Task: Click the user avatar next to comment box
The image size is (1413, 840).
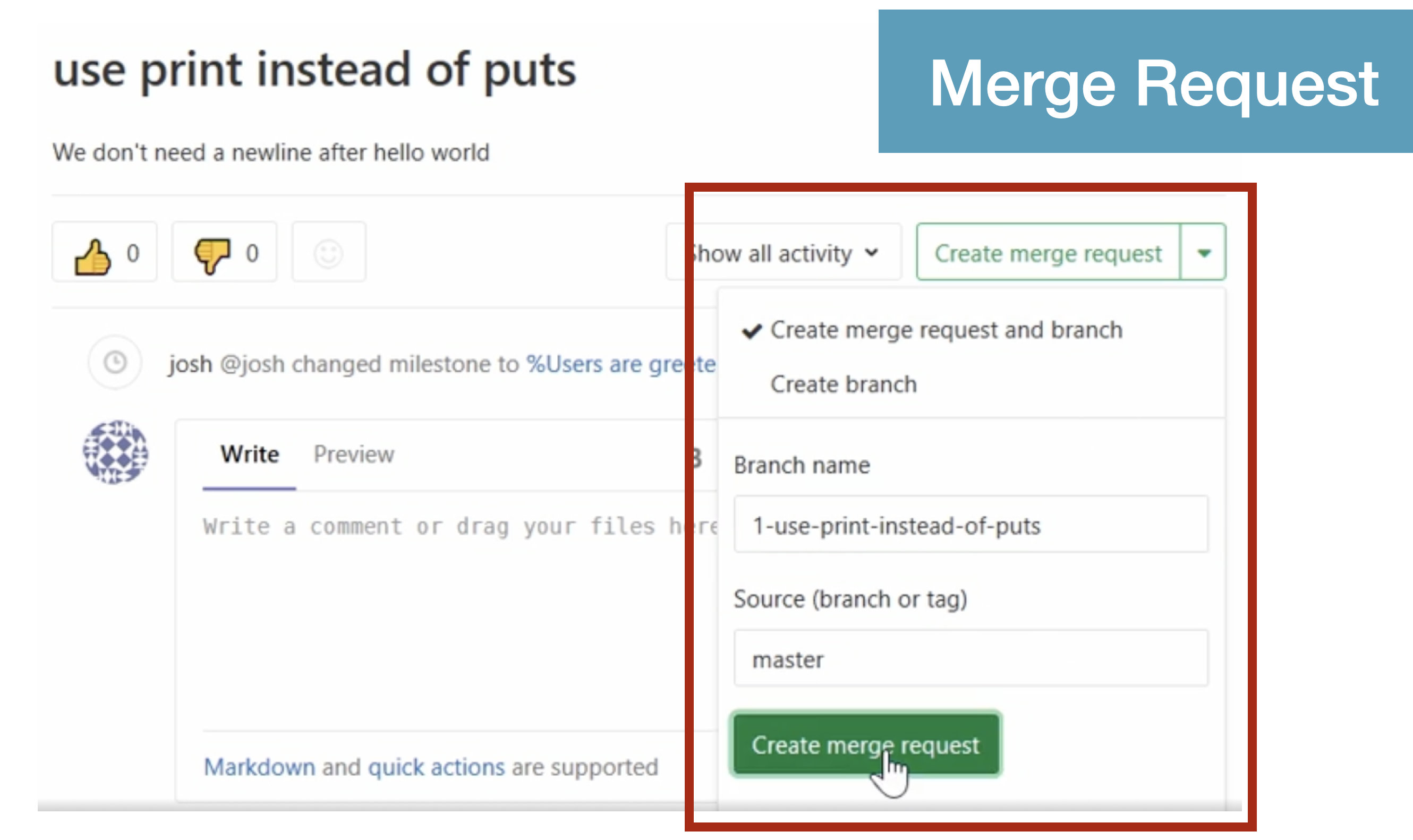Action: click(x=115, y=452)
